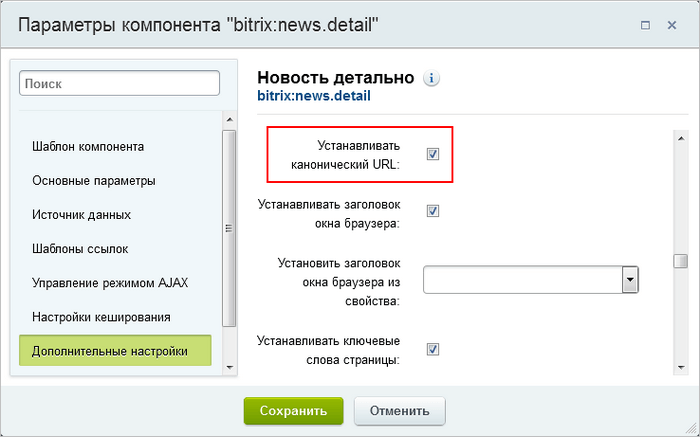The height and width of the screenshot is (437, 700).
Task: Click into the "Поиск" search field
Action: click(119, 84)
